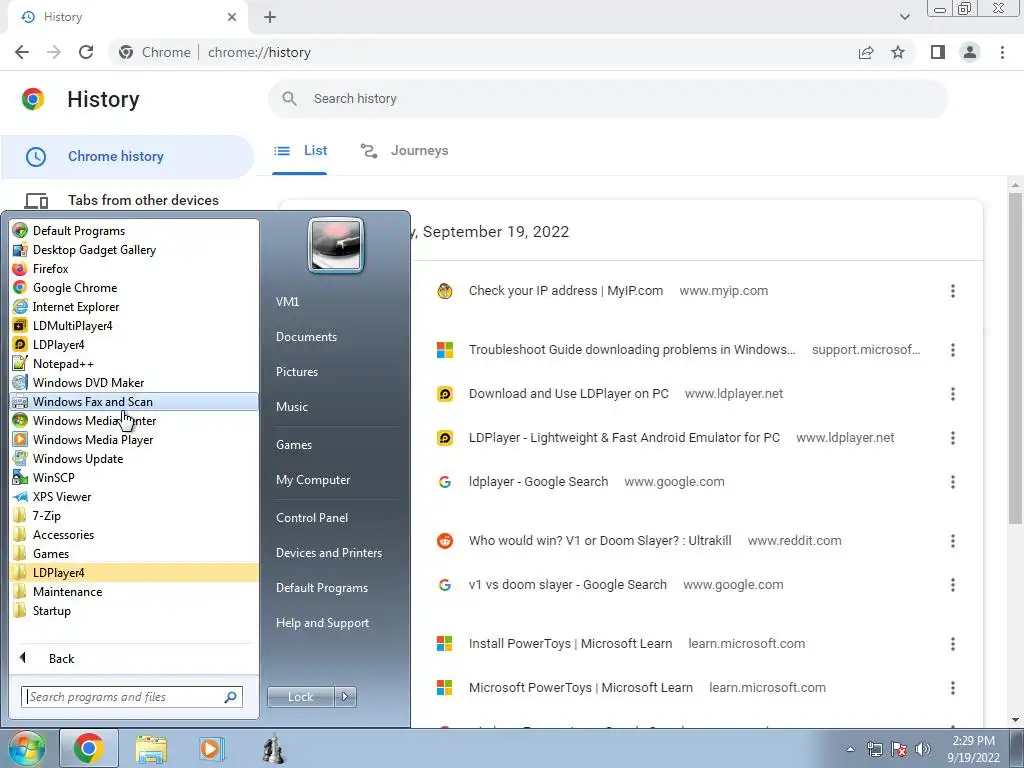Click the Chrome back arrow
The height and width of the screenshot is (768, 1024).
(x=22, y=52)
